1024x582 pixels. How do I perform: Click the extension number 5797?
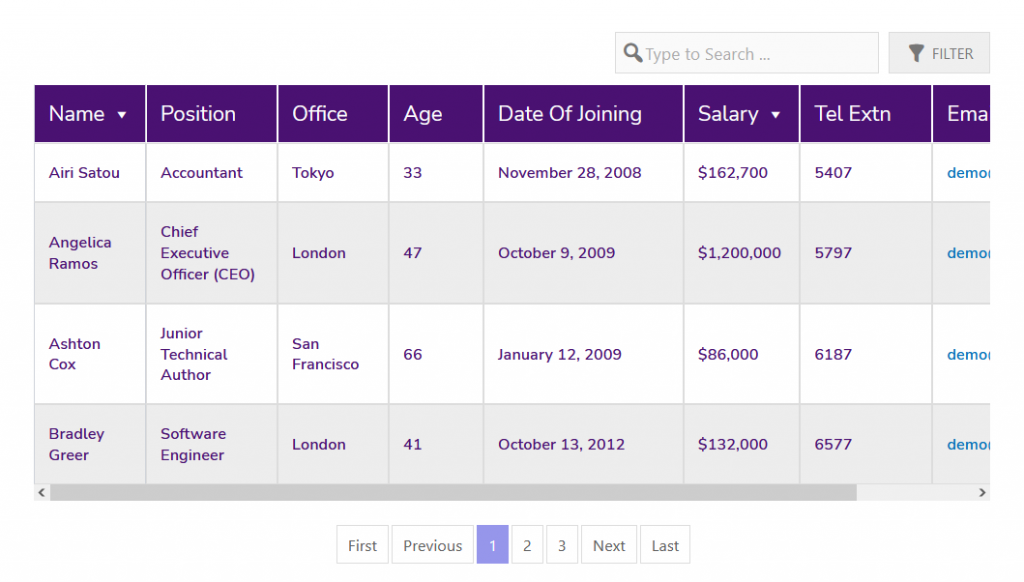point(833,253)
